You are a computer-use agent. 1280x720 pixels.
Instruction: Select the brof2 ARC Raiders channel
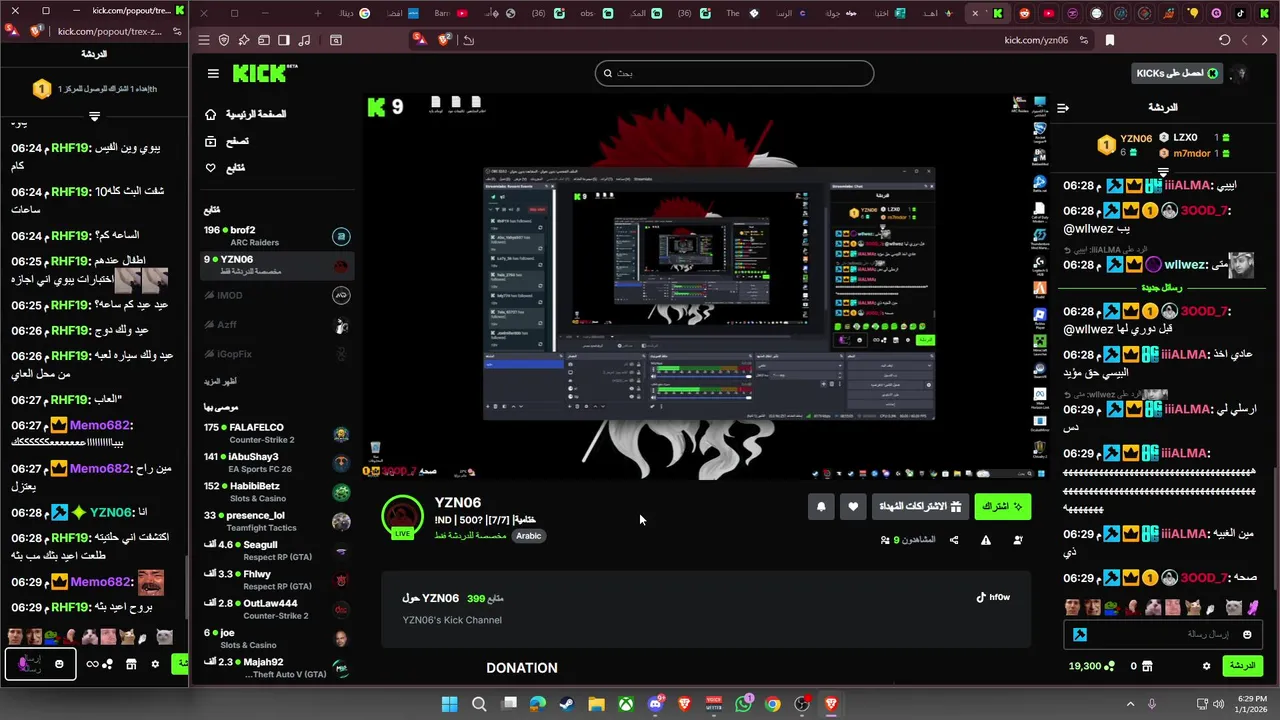(x=276, y=236)
